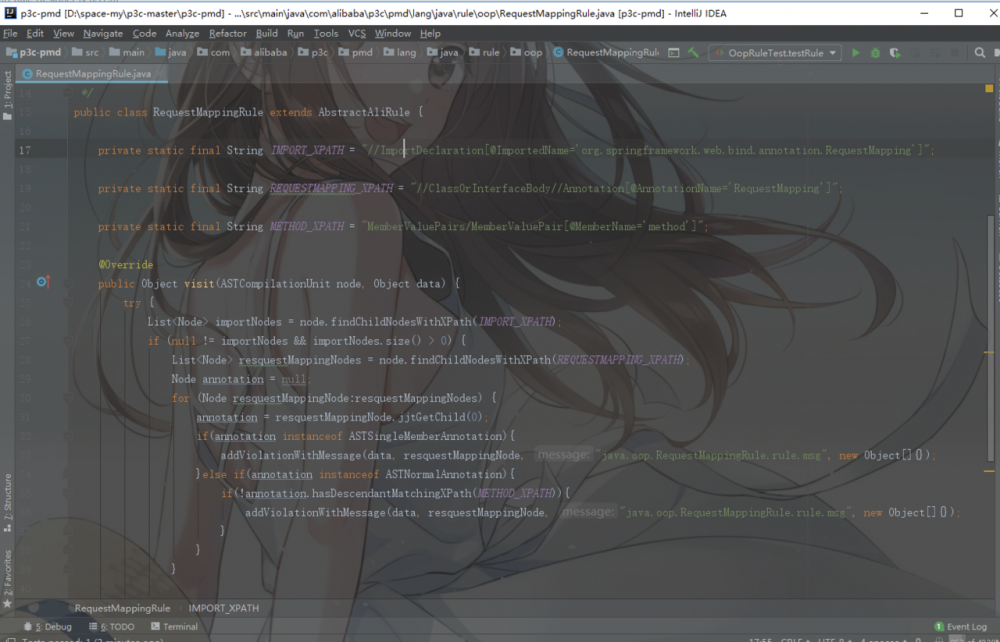1000x642 pixels.
Task: Open the Help menu
Action: coord(430,33)
